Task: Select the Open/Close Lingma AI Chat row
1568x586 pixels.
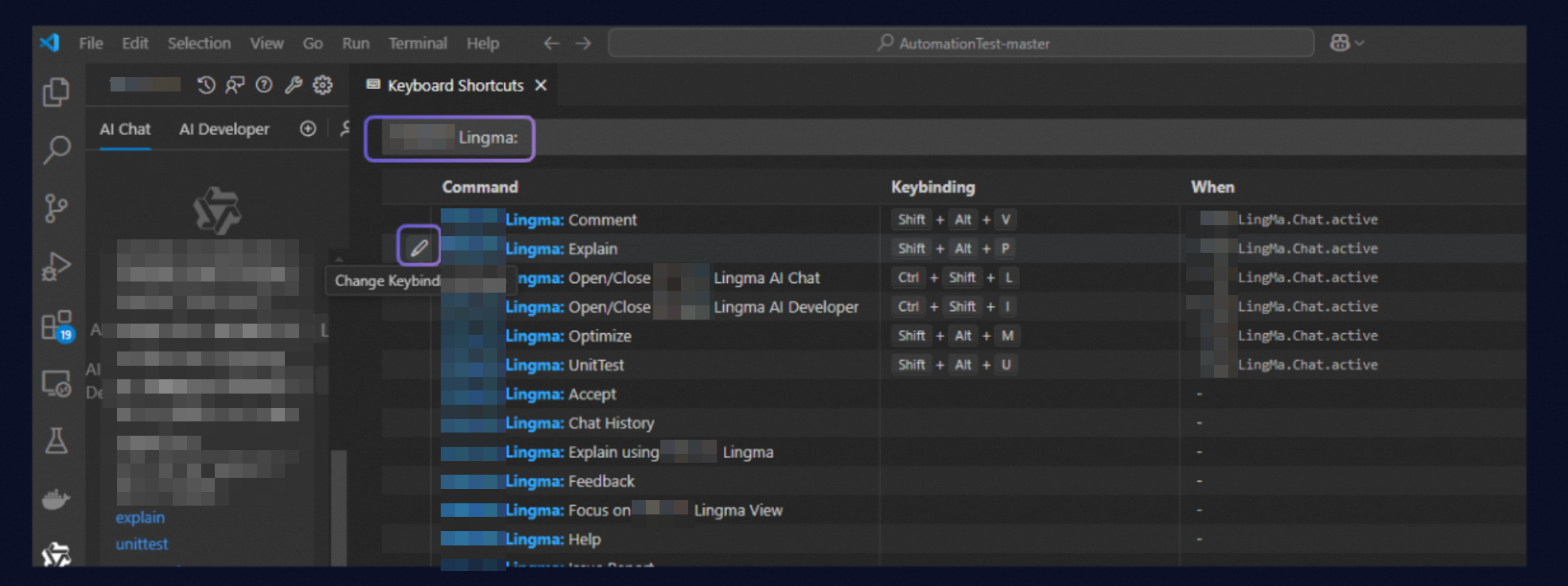Action: click(954, 277)
